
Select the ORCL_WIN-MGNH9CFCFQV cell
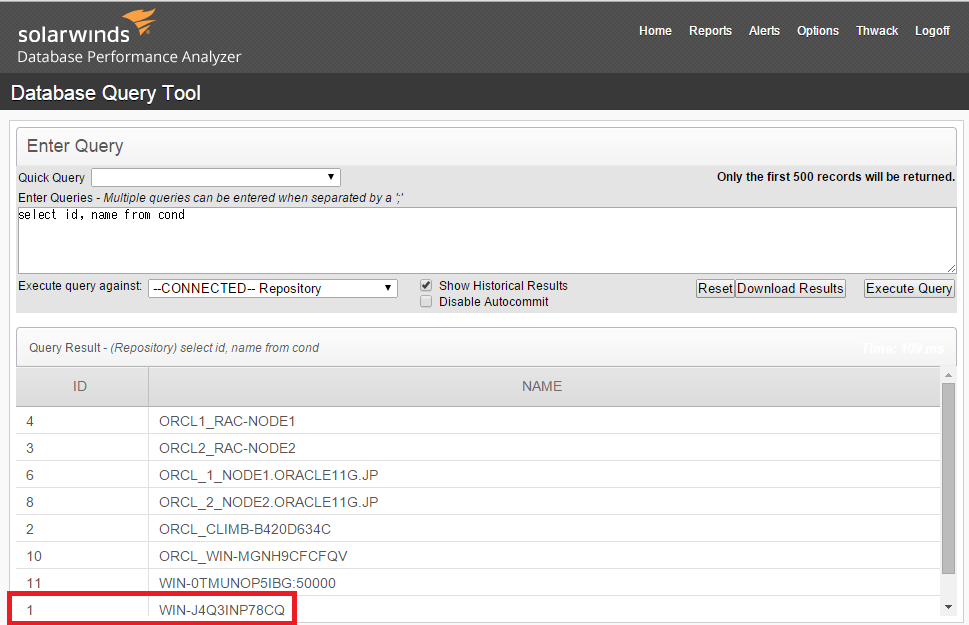(x=544, y=556)
